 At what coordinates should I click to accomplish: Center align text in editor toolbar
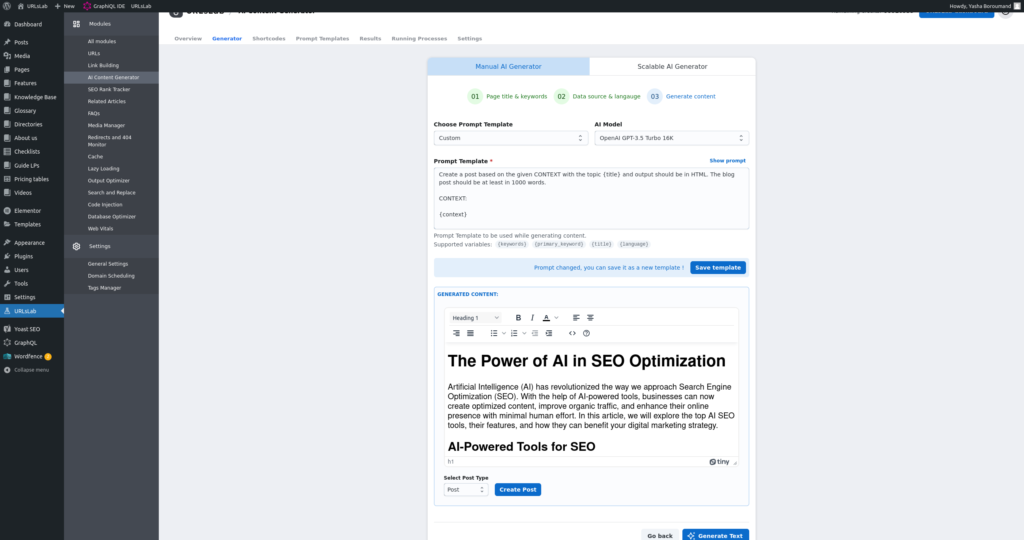590,318
